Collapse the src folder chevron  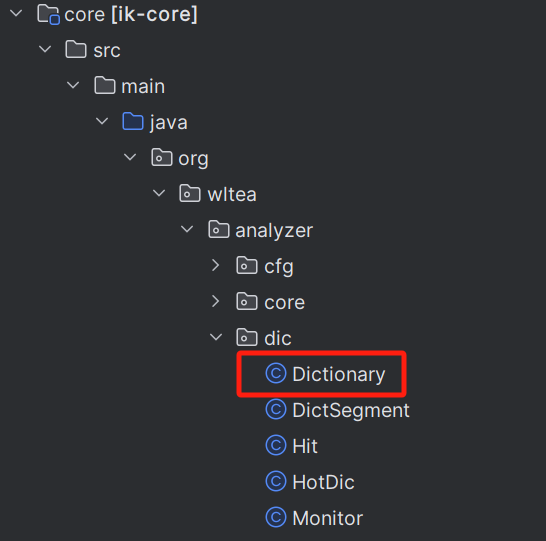(x=45, y=49)
